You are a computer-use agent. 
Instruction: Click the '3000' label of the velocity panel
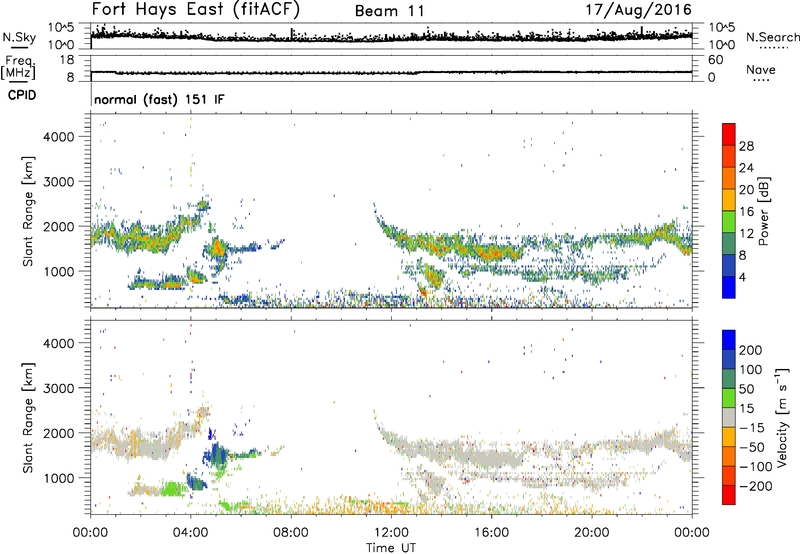tap(58, 388)
